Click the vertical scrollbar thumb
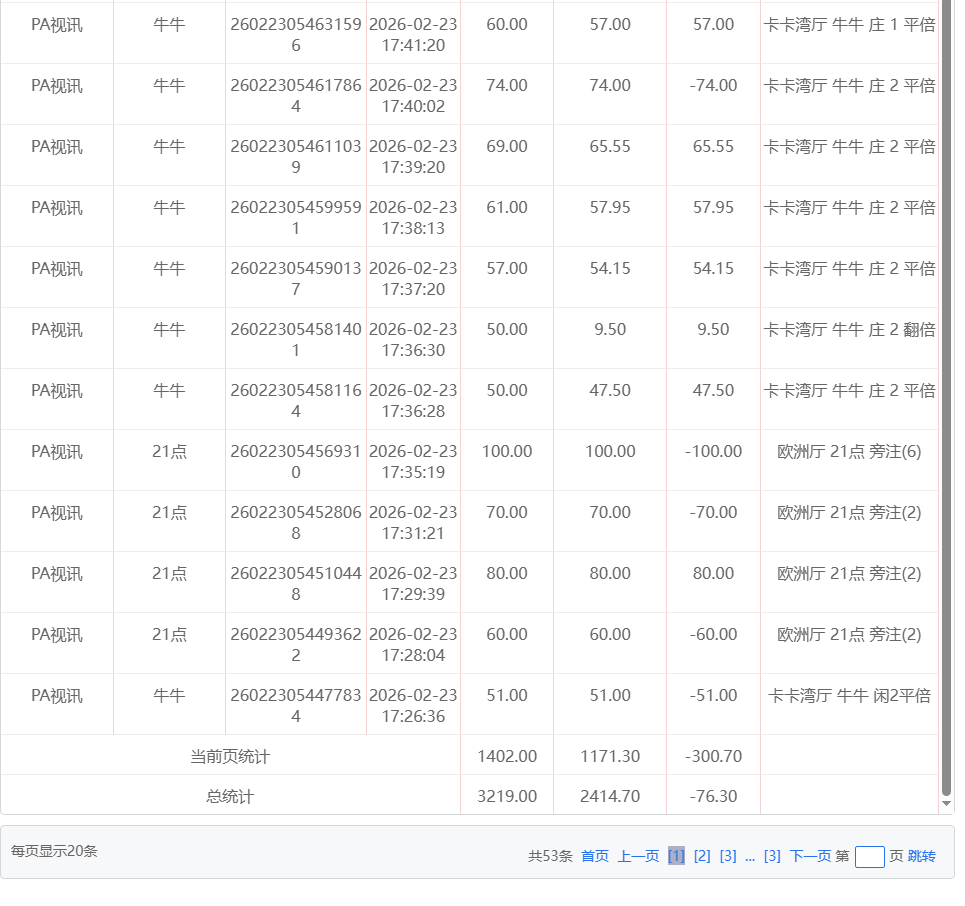This screenshot has height=906, width=965. click(x=946, y=400)
